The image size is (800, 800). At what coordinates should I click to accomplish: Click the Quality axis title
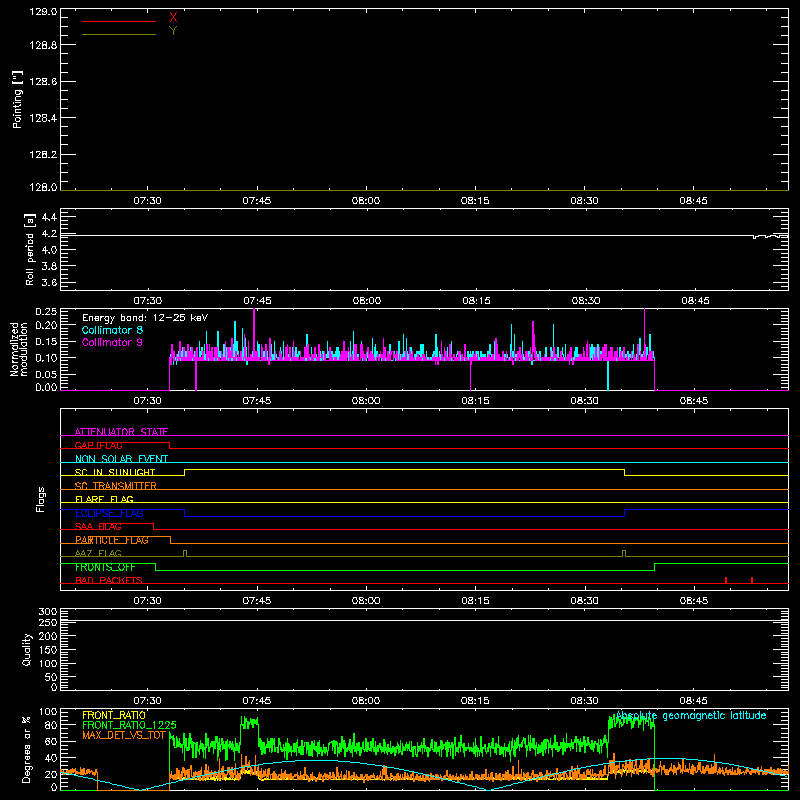coord(27,649)
